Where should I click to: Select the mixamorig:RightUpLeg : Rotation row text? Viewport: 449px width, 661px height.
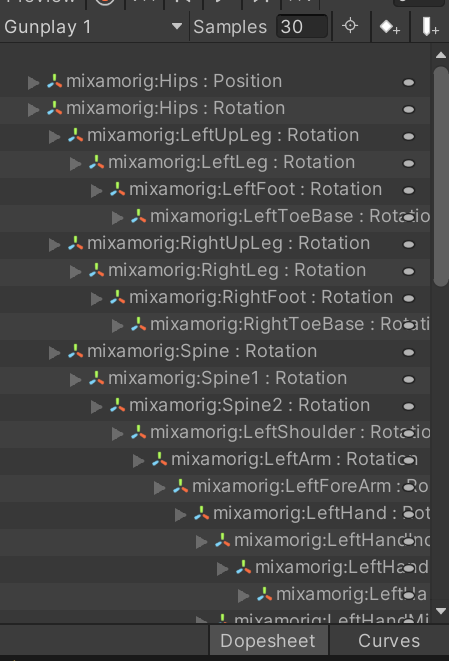pos(229,243)
